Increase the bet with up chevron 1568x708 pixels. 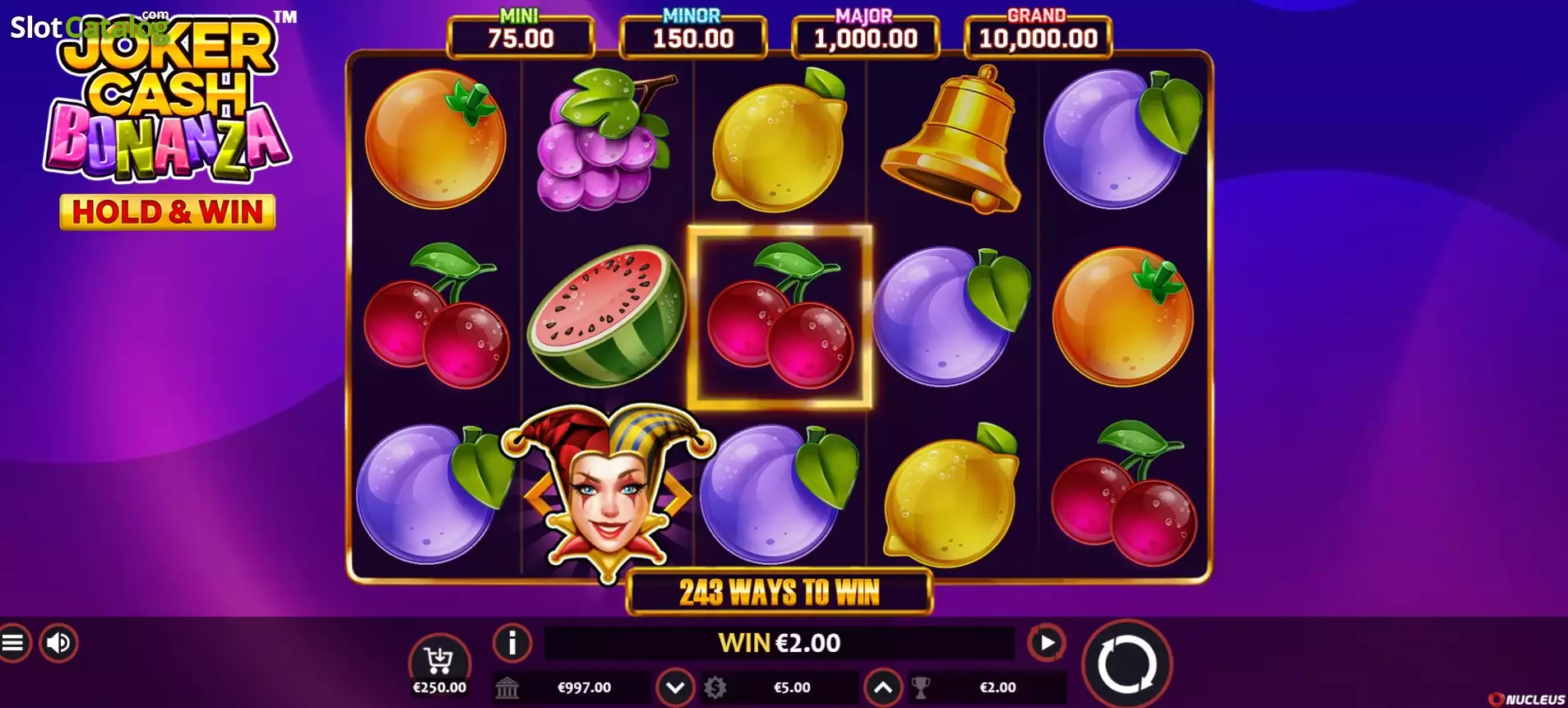coord(882,687)
